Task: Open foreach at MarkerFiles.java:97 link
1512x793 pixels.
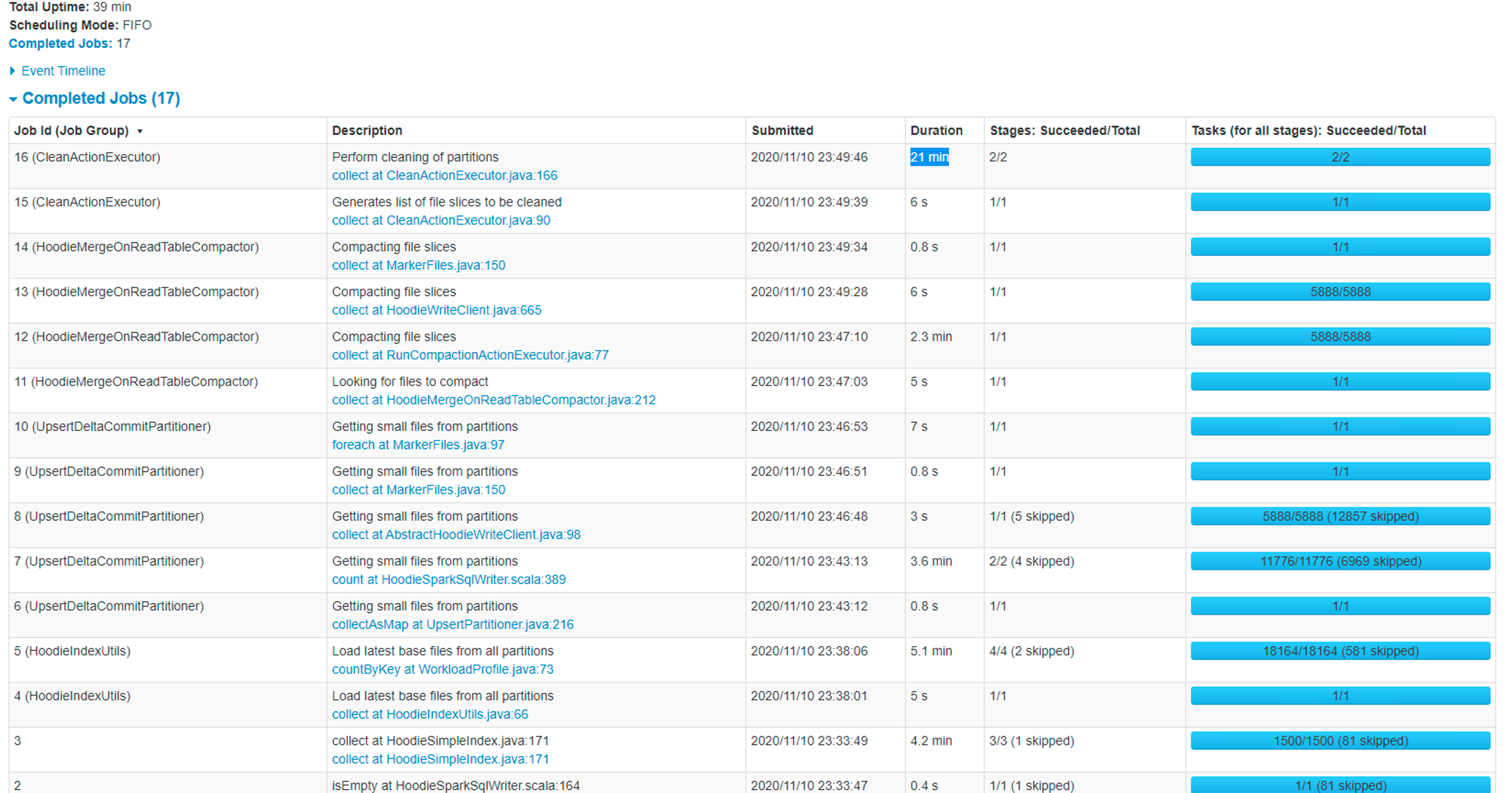Action: point(418,445)
